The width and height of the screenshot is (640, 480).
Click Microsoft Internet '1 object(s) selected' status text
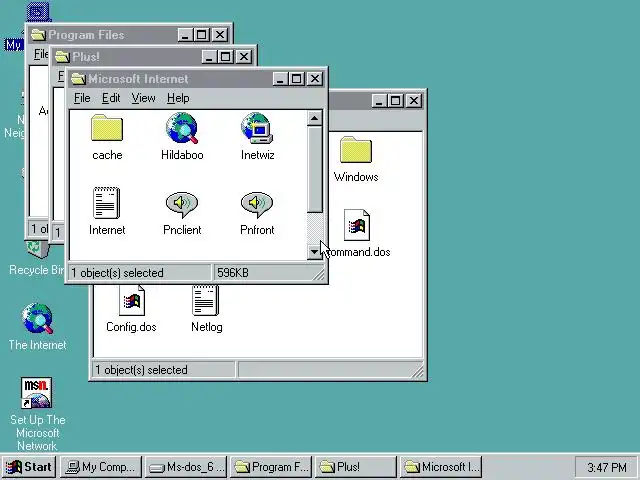[x=117, y=273]
